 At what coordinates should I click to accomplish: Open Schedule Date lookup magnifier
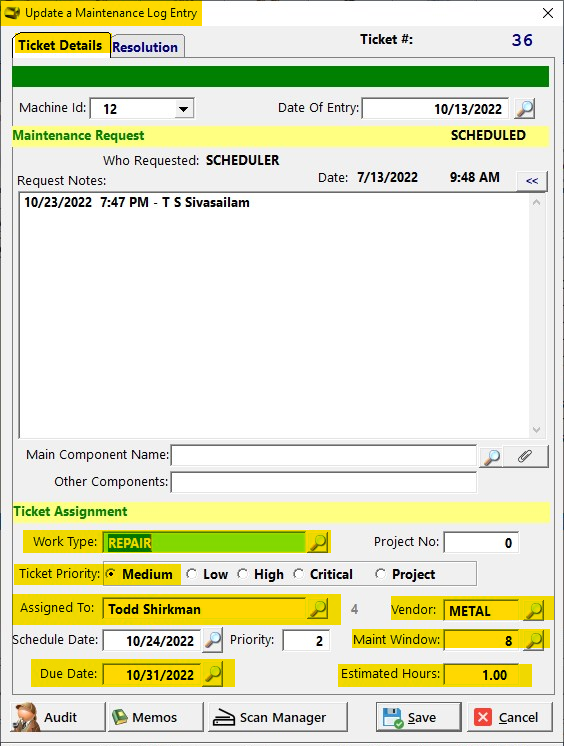212,640
